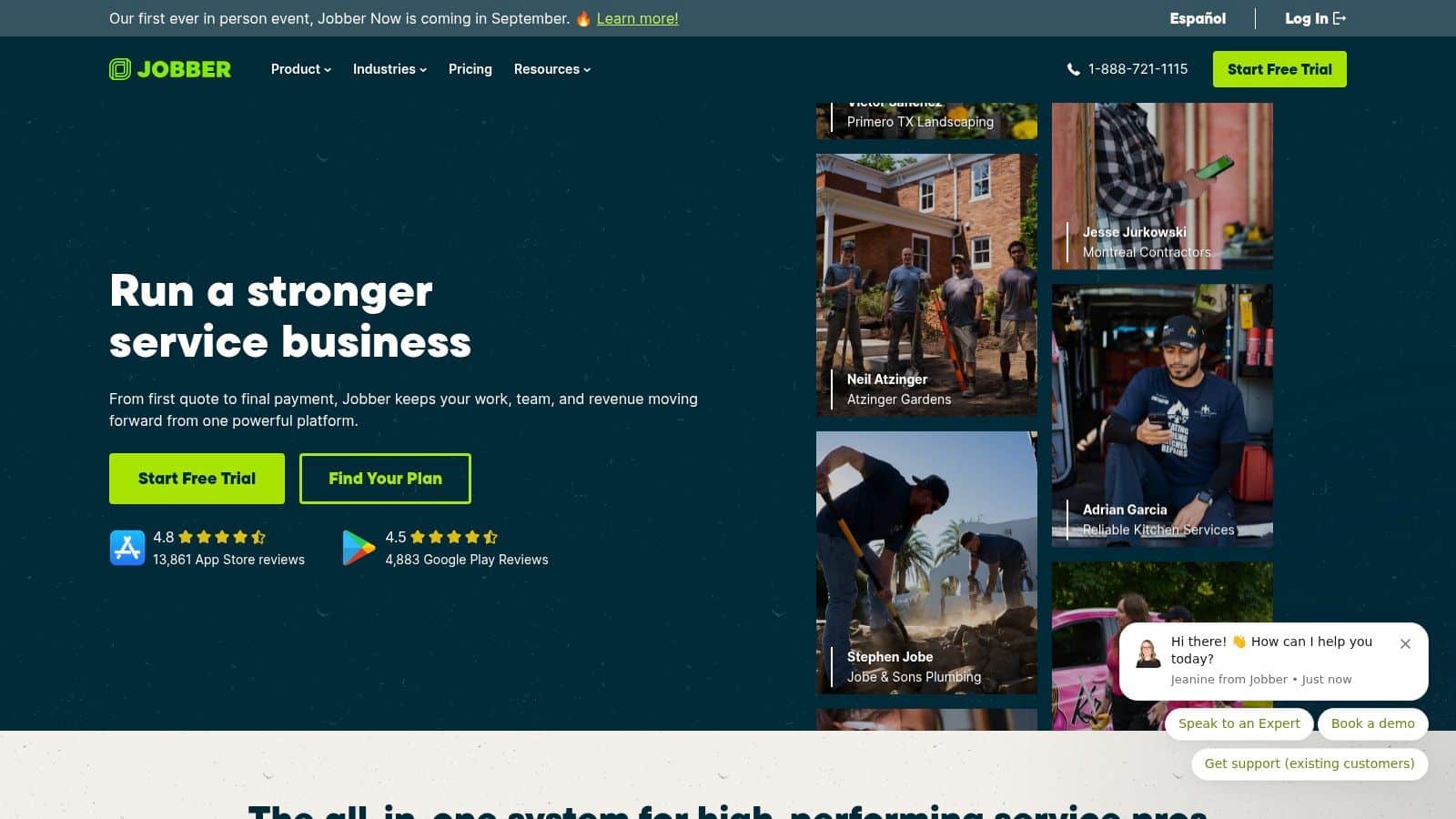This screenshot has width=1456, height=819.
Task: Click the hero Start Free Trial button
Action: (197, 479)
